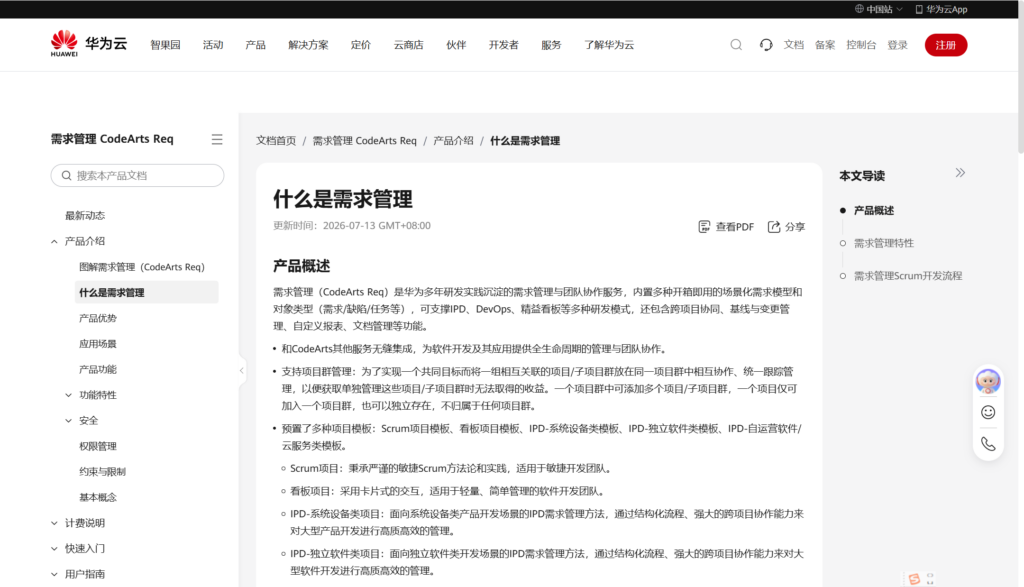The image size is (1024, 587).
Task: Open the 云商店 menu
Action: click(408, 44)
